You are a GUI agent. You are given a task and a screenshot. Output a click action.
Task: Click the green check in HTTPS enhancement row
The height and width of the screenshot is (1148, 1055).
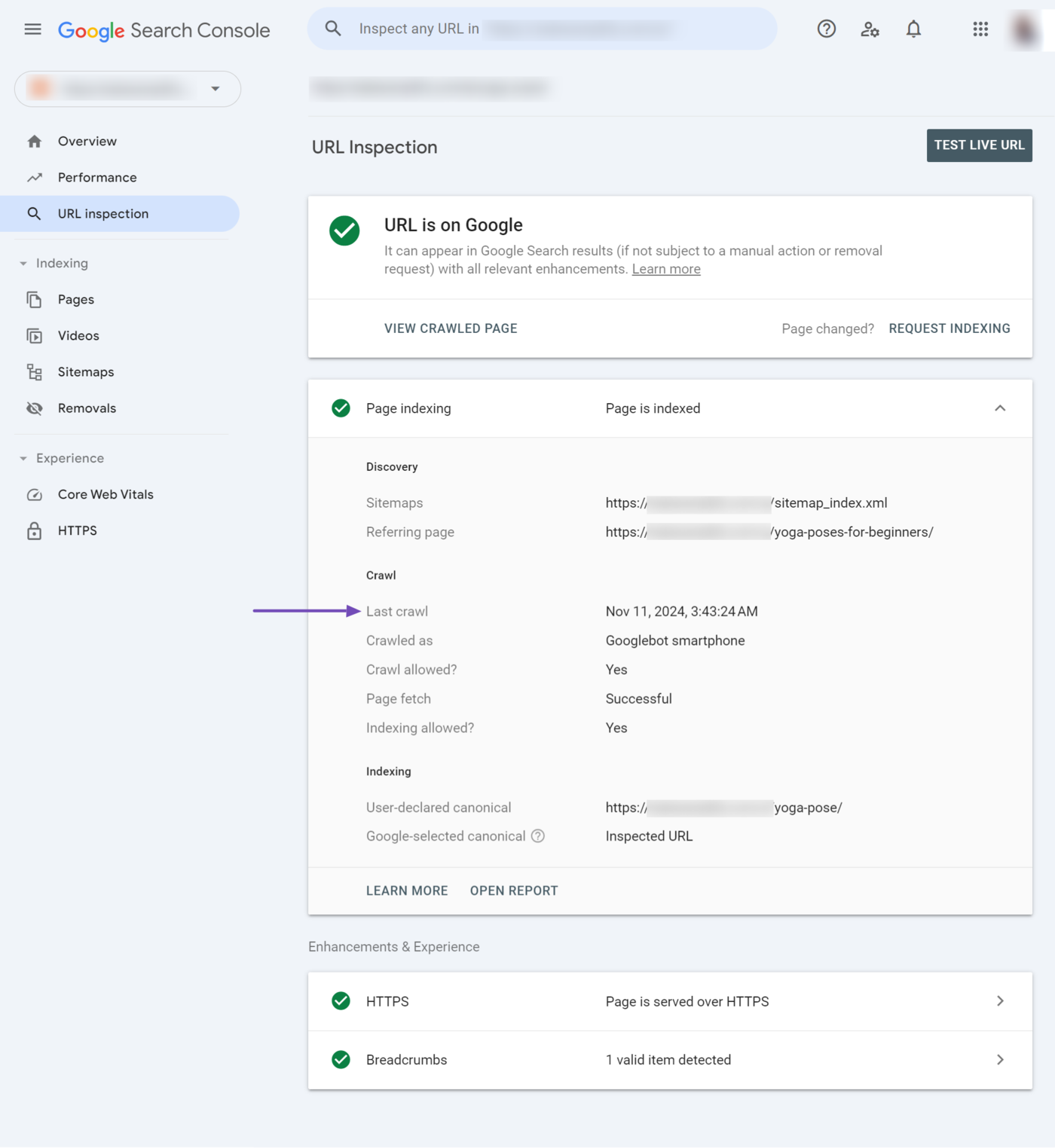pos(341,1001)
